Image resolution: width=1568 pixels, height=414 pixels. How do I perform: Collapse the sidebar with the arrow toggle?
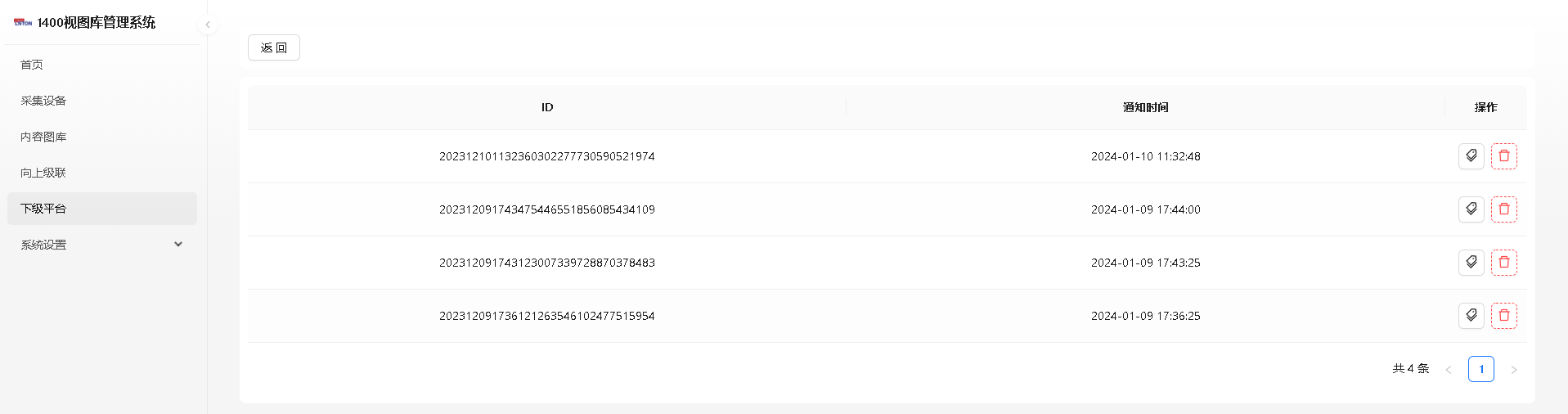point(208,25)
